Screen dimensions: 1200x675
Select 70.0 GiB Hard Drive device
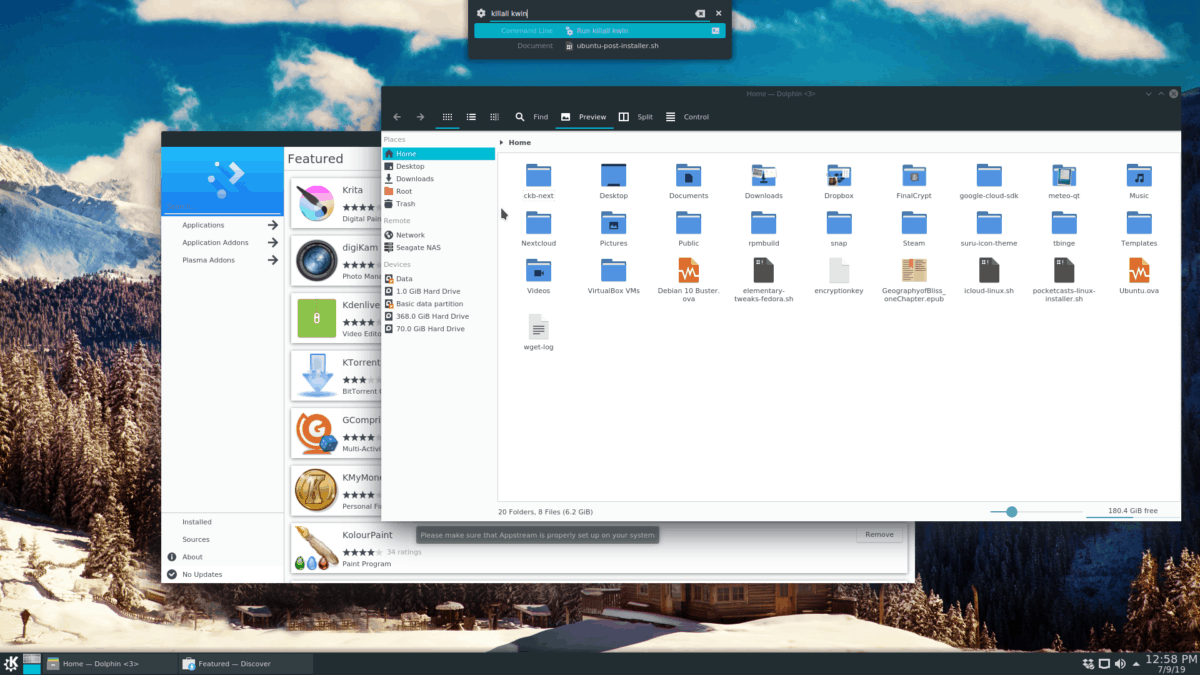click(438, 328)
